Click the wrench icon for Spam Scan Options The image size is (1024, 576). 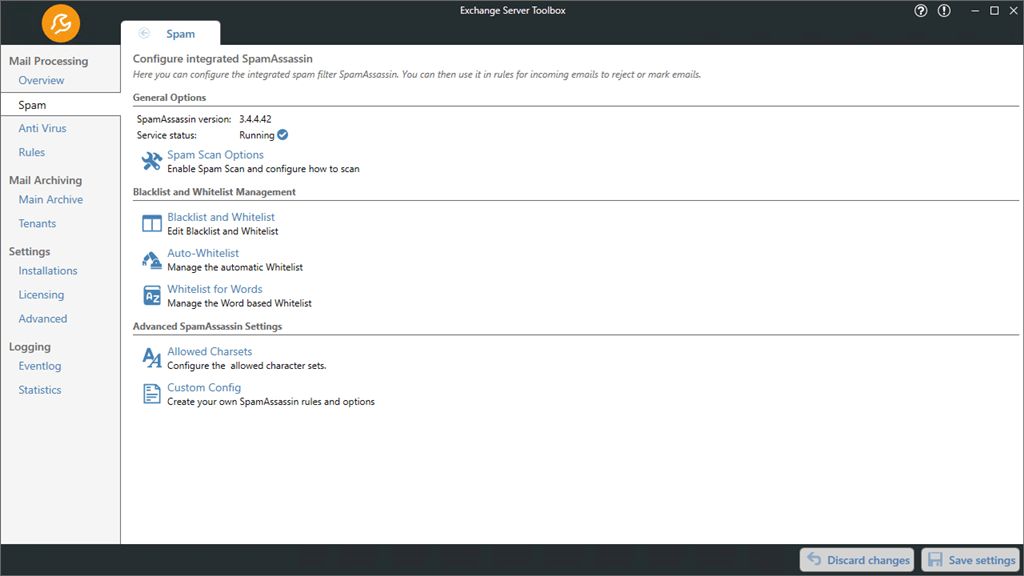[151, 161]
